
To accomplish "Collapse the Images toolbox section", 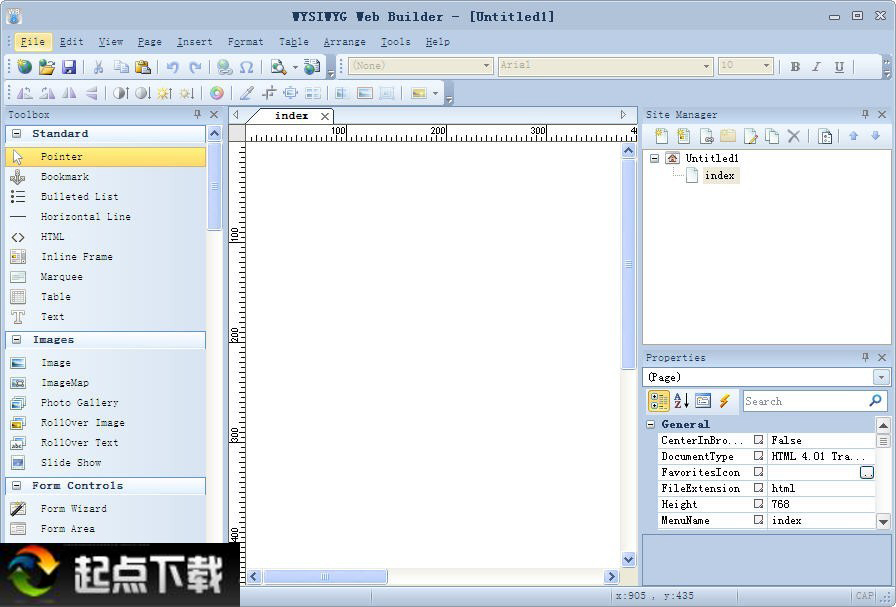I will [17, 340].
